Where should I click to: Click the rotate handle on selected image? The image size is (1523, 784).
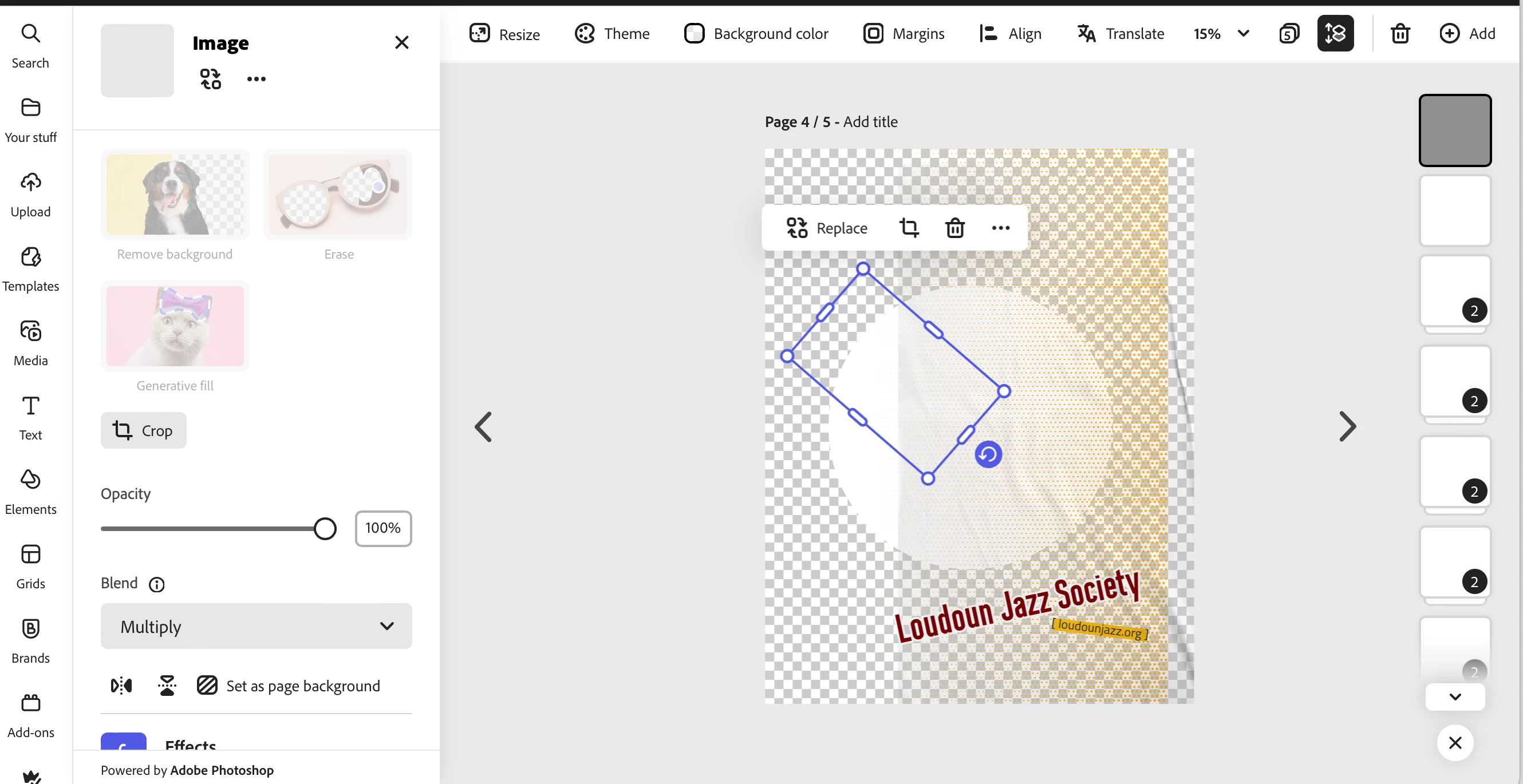tap(988, 454)
